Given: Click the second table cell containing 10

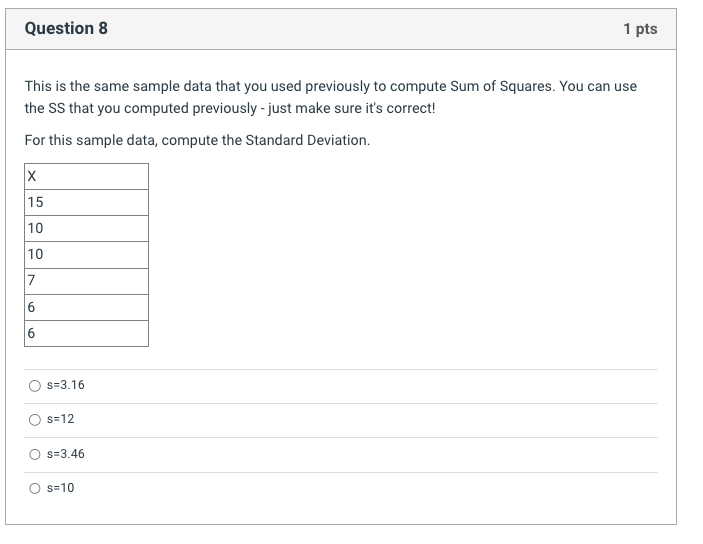Looking at the screenshot, I should [x=87, y=255].
